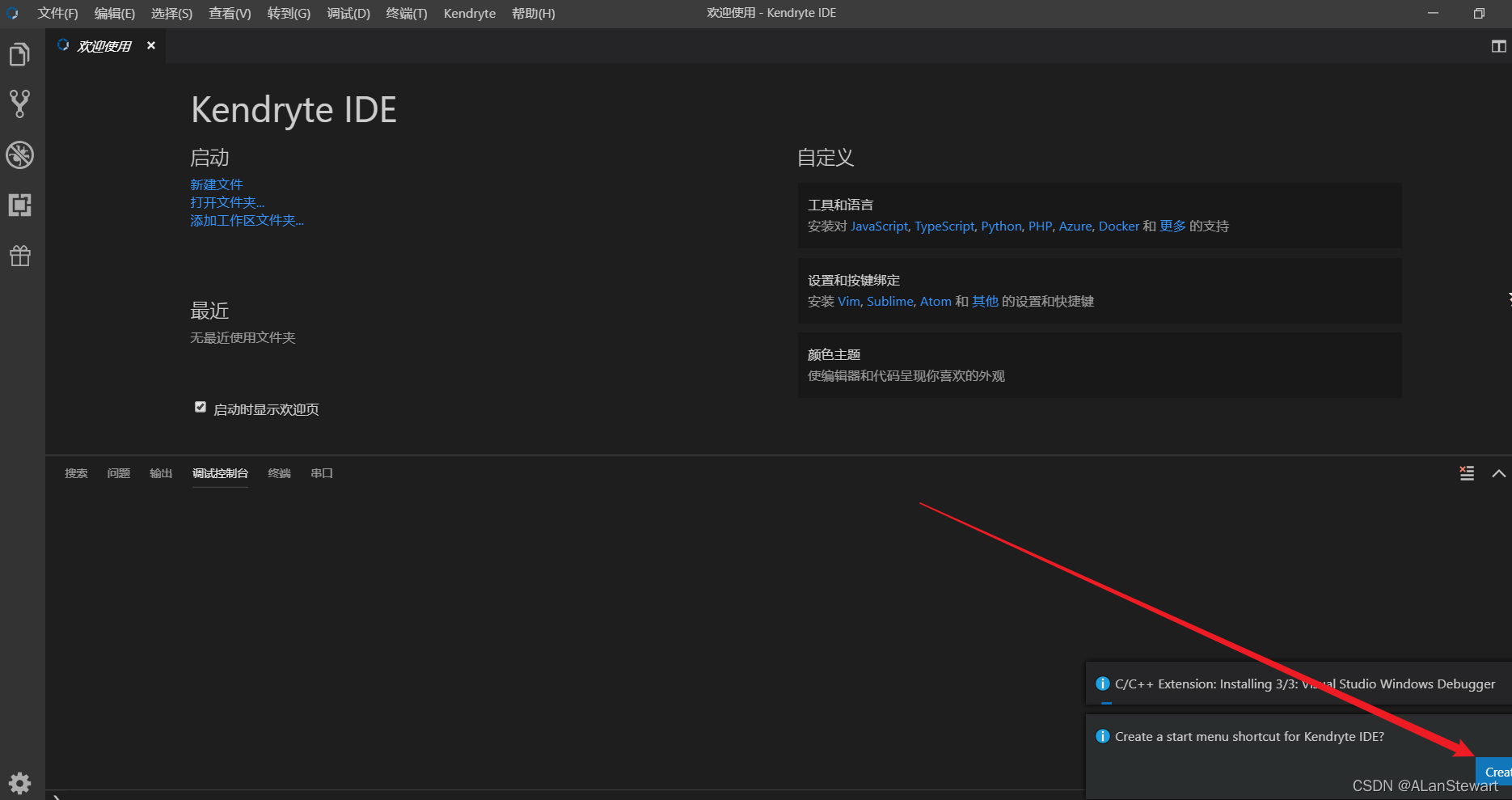Open the settings gear icon at bottom

[19, 782]
